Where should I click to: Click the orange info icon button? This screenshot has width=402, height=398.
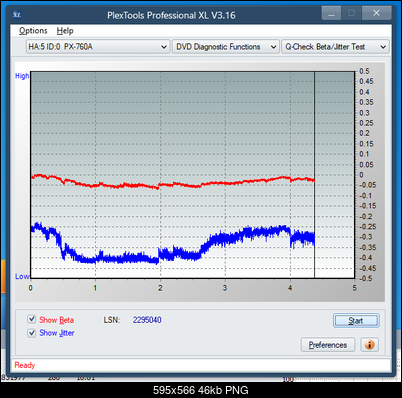tap(370, 345)
